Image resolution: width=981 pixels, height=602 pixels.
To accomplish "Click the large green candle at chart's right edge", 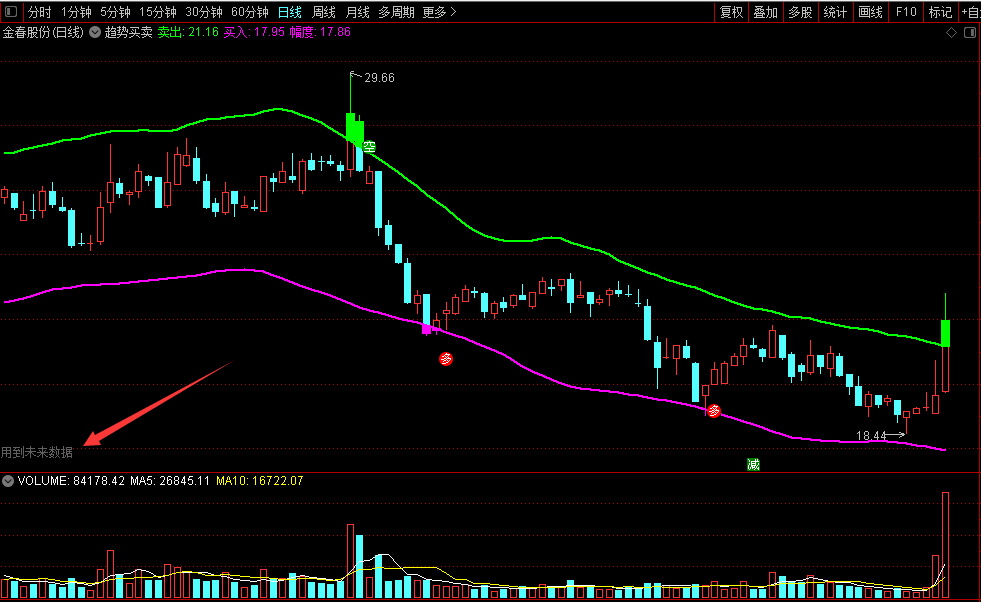I will point(945,333).
